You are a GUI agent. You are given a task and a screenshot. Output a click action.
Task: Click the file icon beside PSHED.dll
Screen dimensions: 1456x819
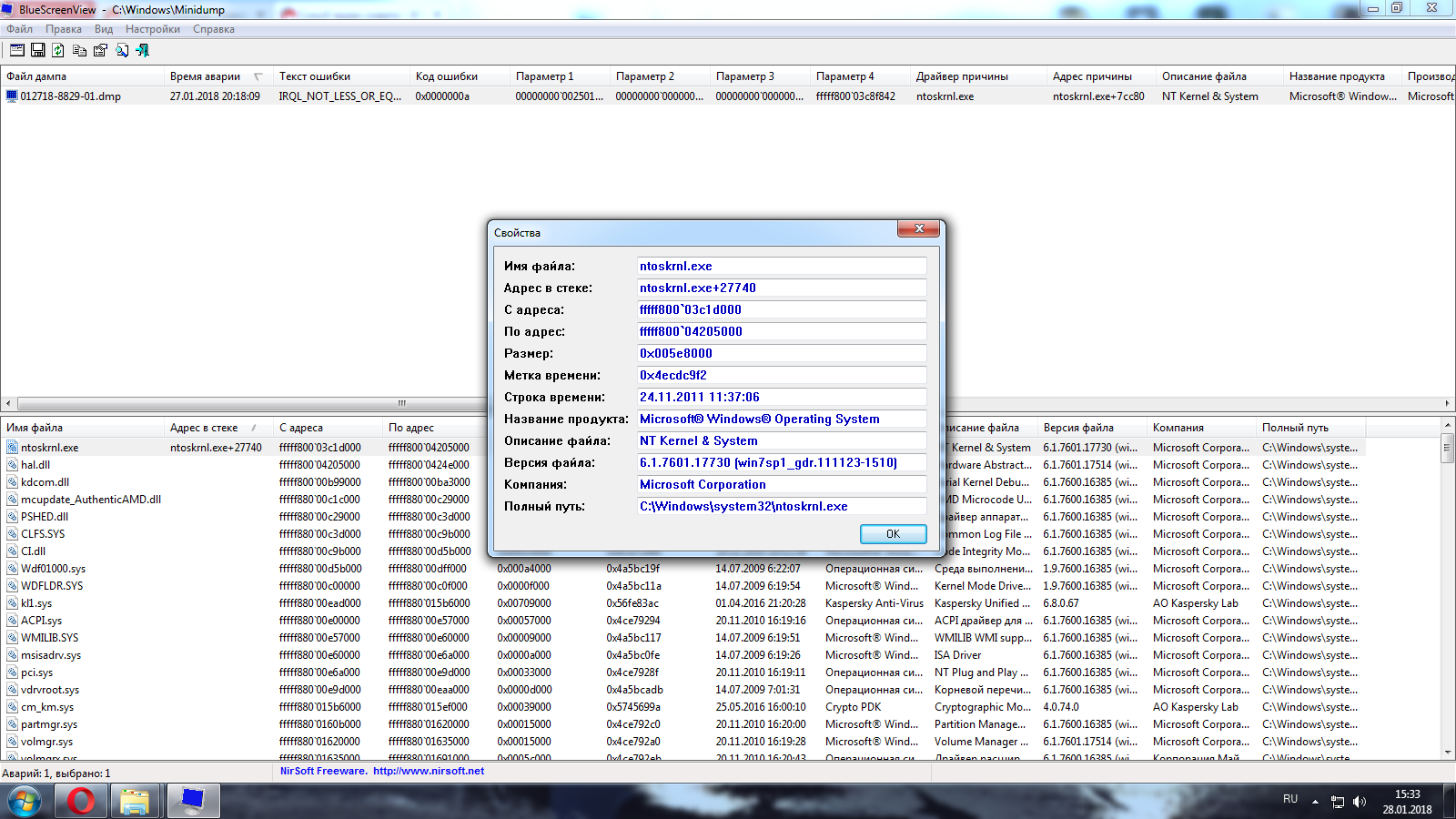click(13, 517)
